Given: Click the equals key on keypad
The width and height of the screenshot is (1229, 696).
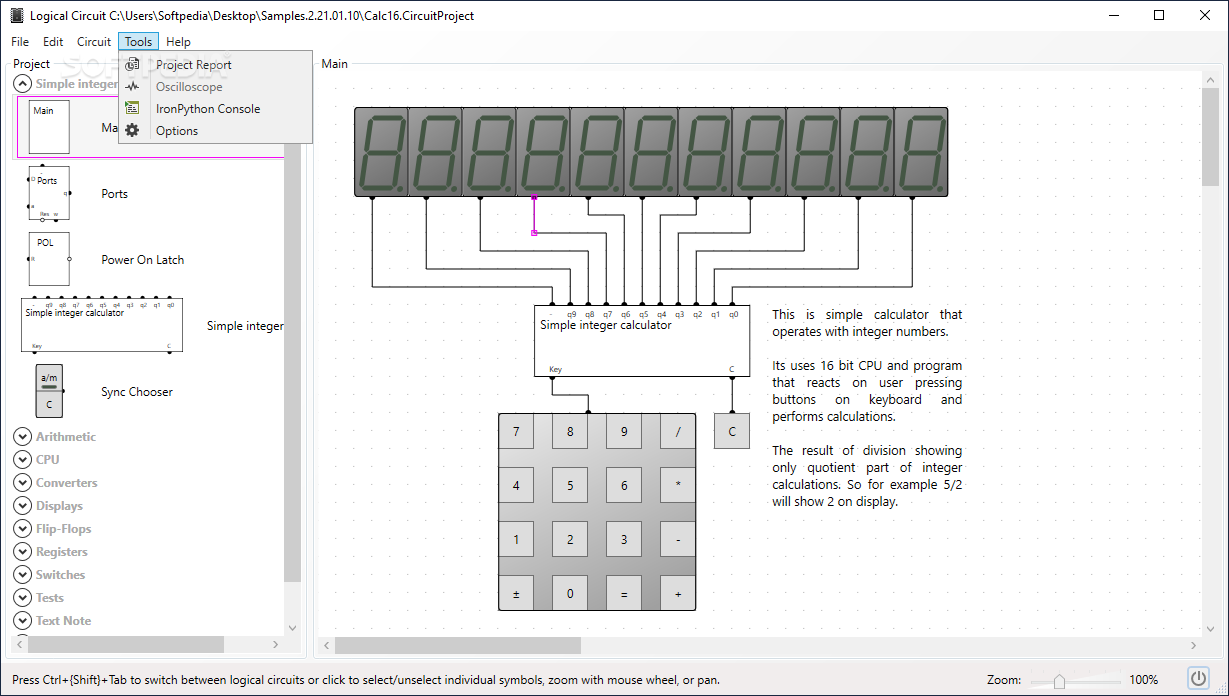Looking at the screenshot, I should 624,594.
